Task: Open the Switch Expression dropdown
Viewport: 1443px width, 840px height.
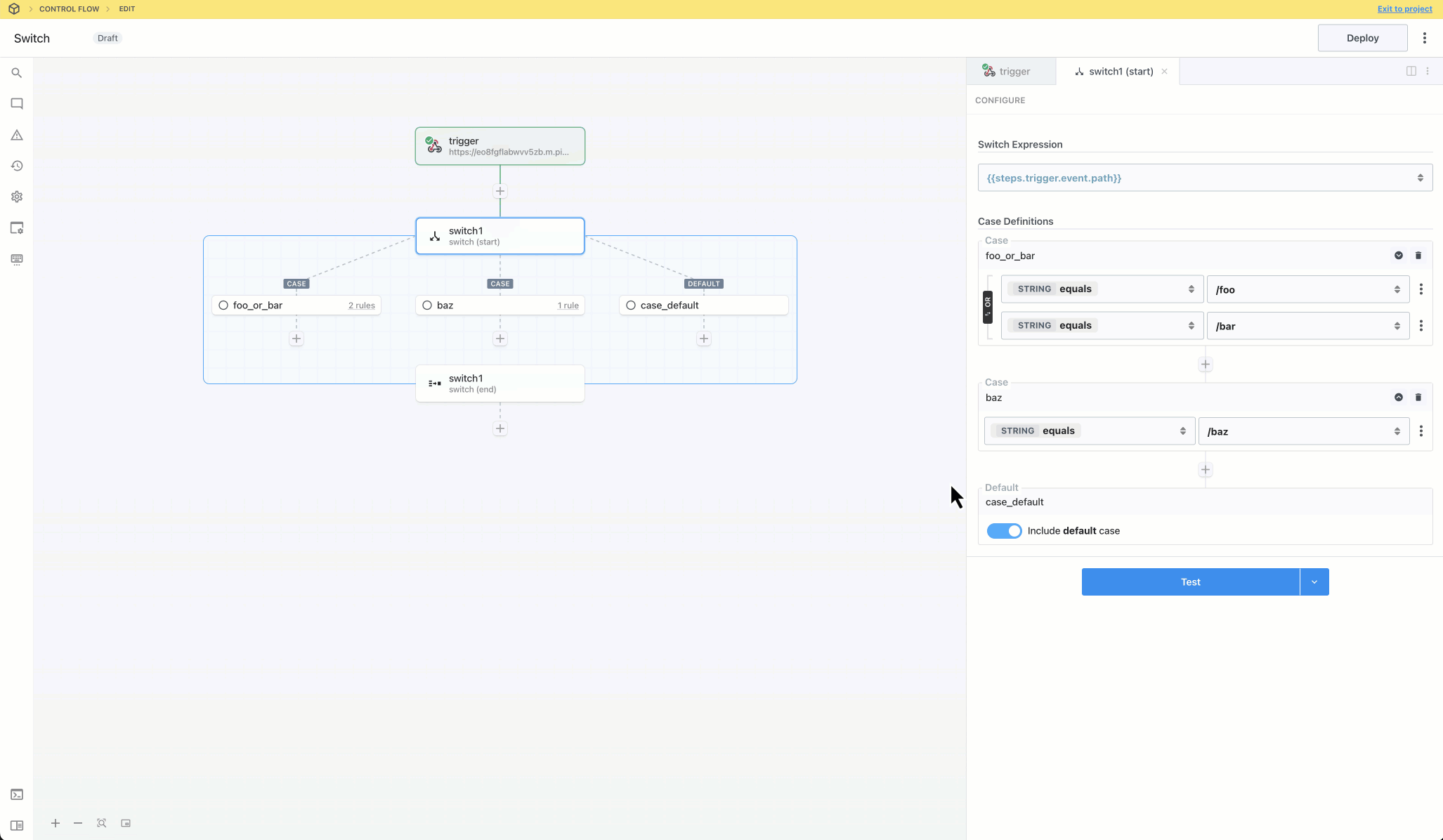Action: [1205, 178]
